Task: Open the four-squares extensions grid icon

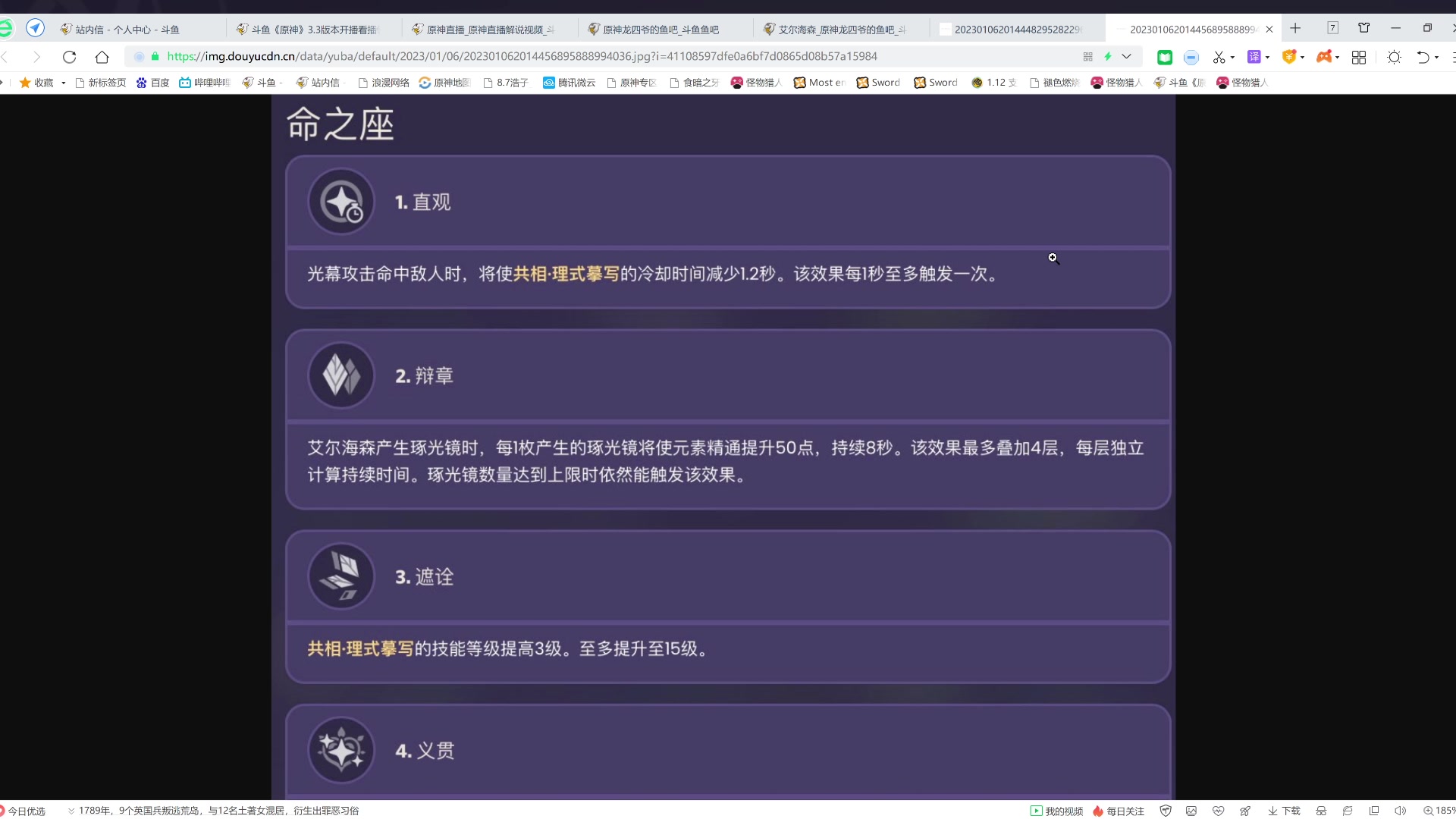Action: (x=1359, y=58)
